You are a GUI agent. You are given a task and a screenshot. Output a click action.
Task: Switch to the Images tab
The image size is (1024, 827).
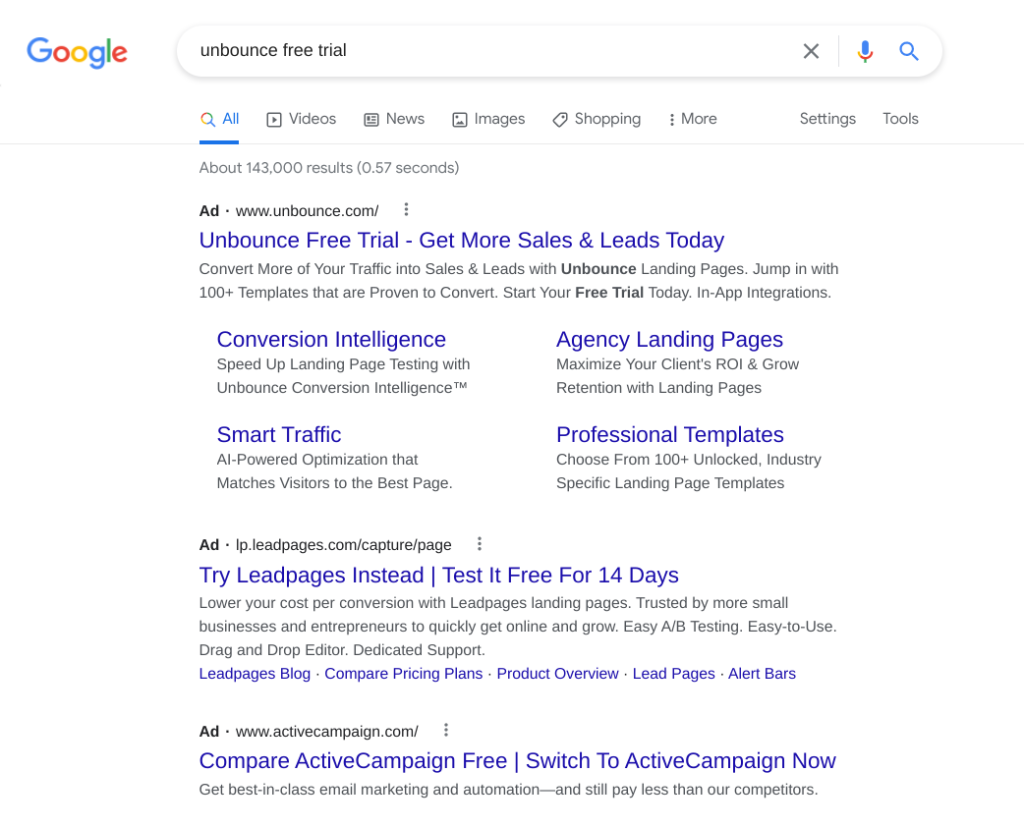488,119
